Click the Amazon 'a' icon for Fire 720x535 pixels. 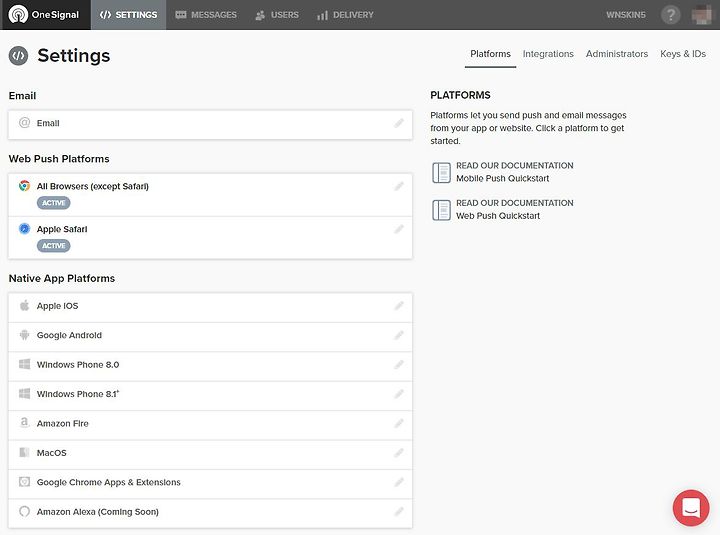click(24, 422)
